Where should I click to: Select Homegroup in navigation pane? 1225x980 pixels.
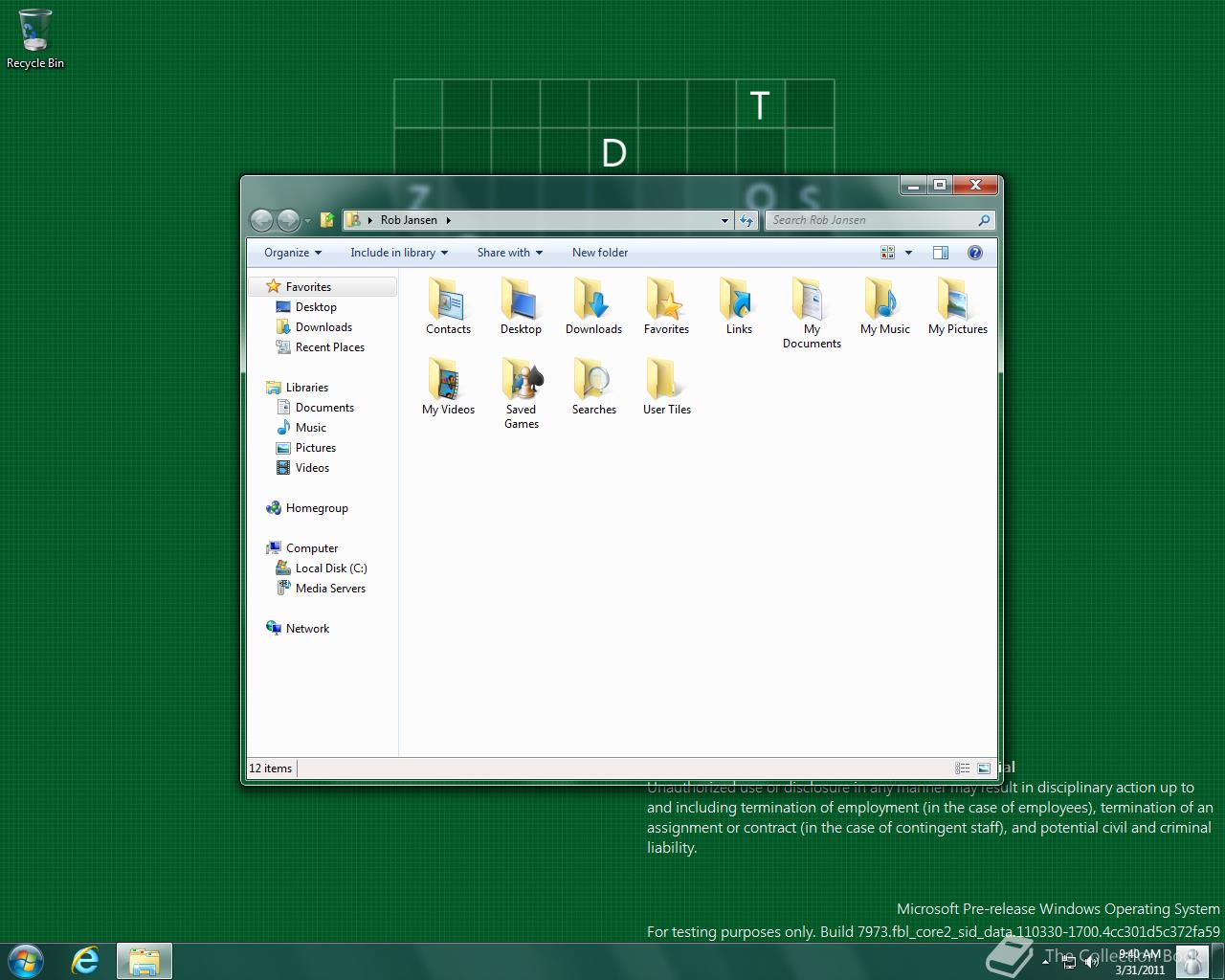pos(317,508)
